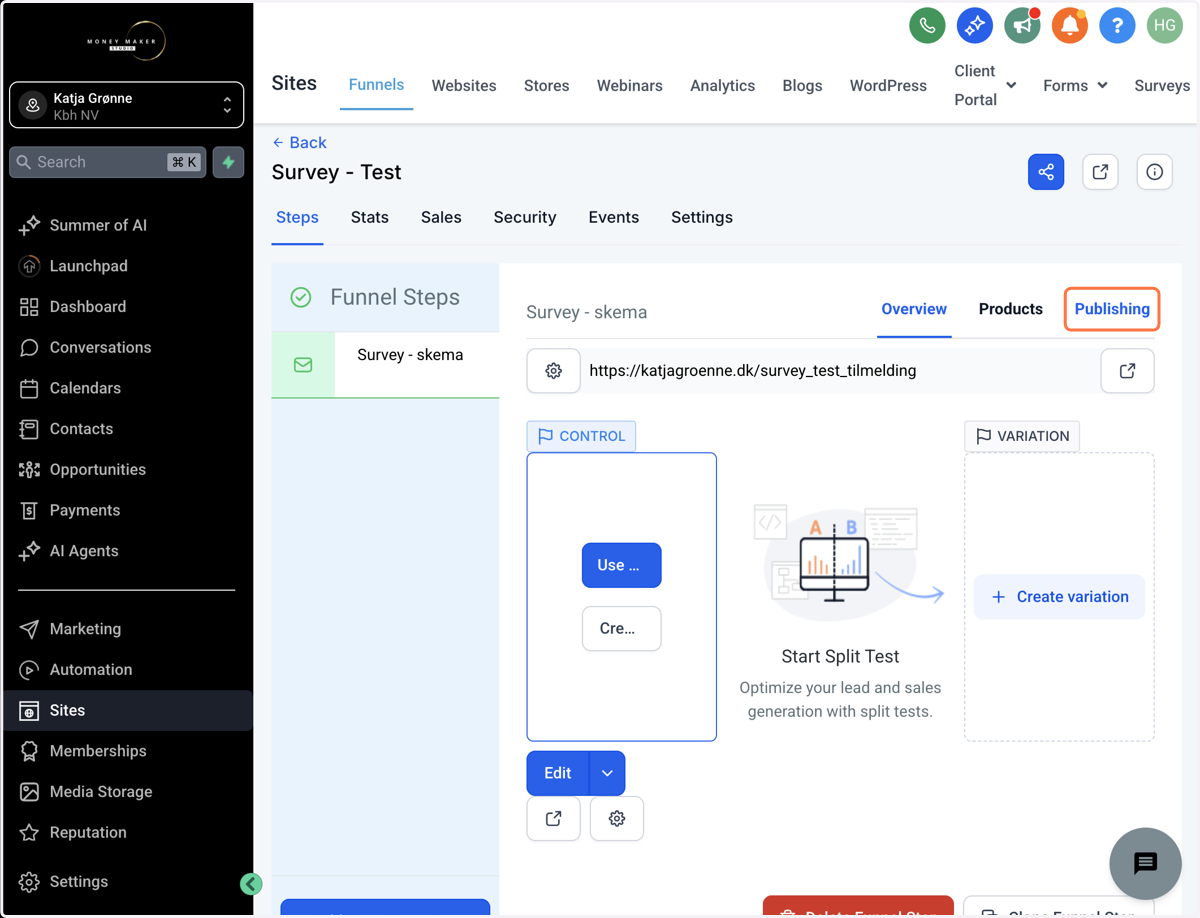Open Summer of AI in sidebar

click(x=98, y=225)
